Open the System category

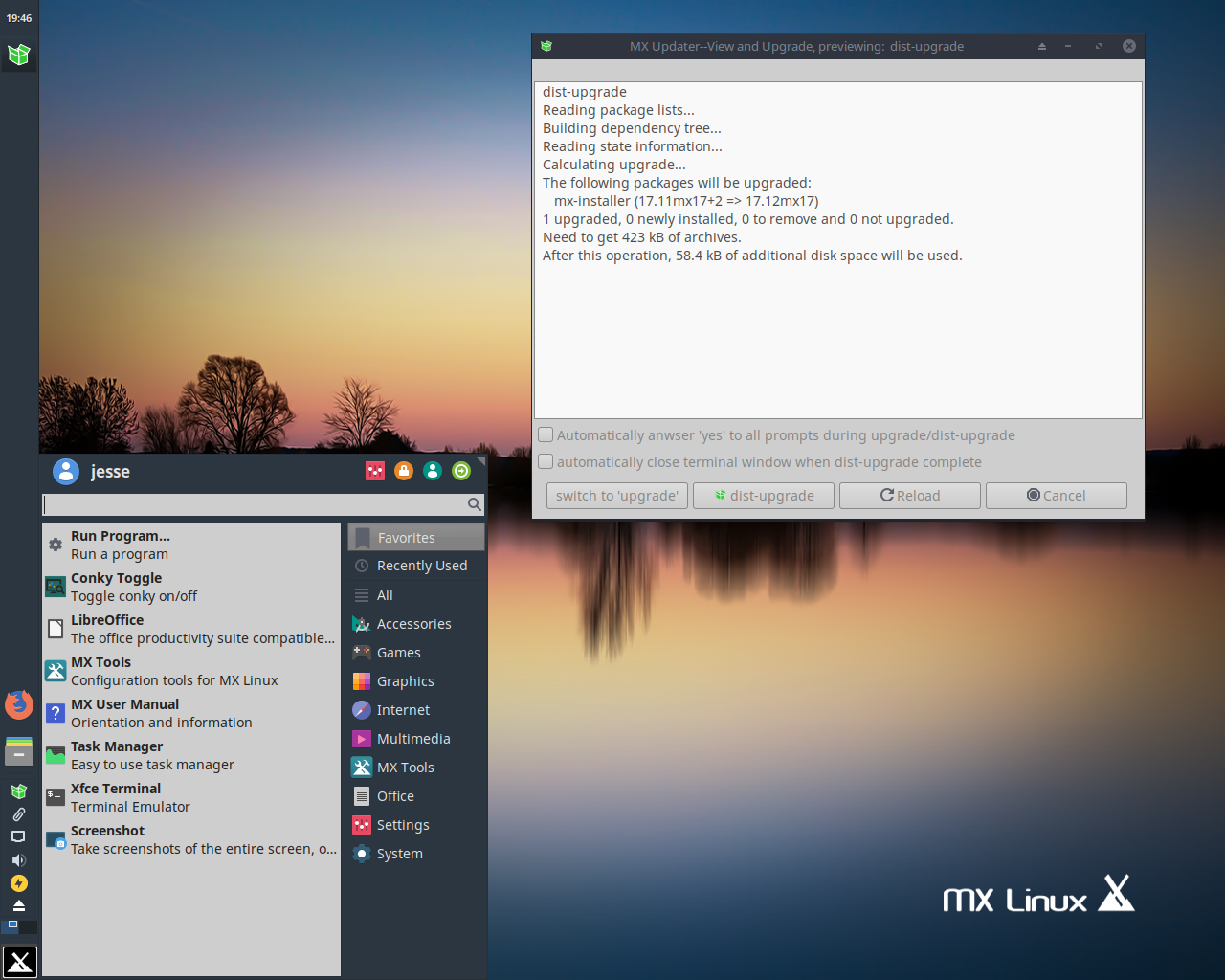tap(416, 854)
